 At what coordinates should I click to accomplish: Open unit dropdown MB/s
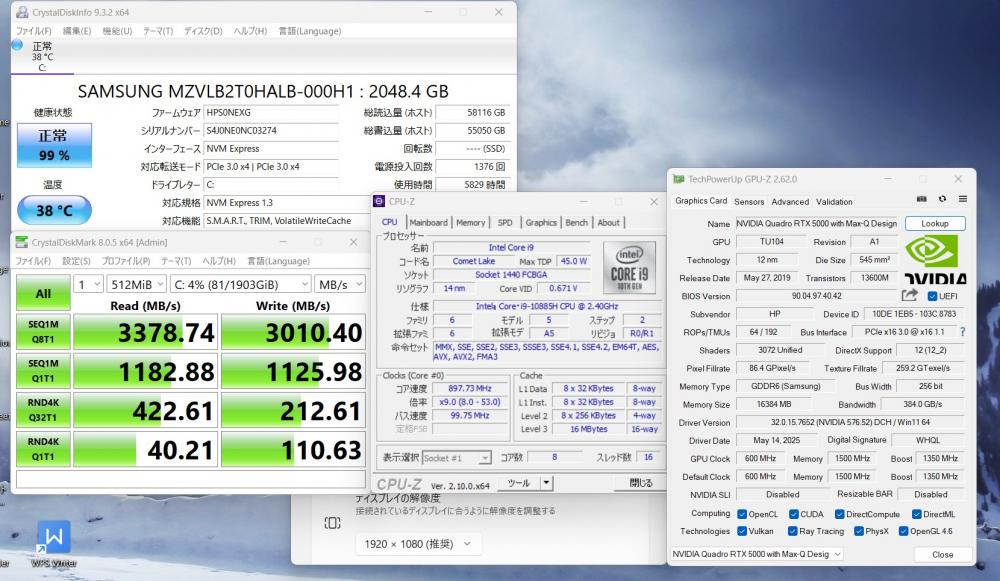(x=341, y=284)
